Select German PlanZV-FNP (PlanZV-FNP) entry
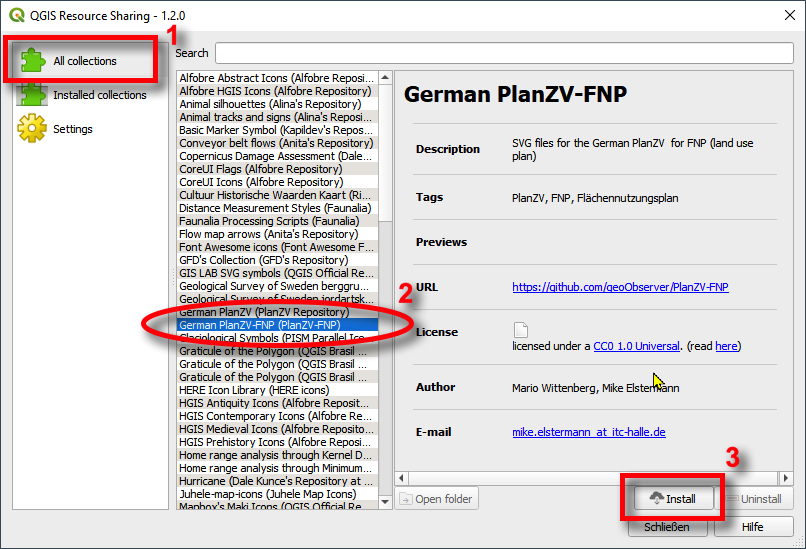This screenshot has height=549, width=806. point(278,325)
